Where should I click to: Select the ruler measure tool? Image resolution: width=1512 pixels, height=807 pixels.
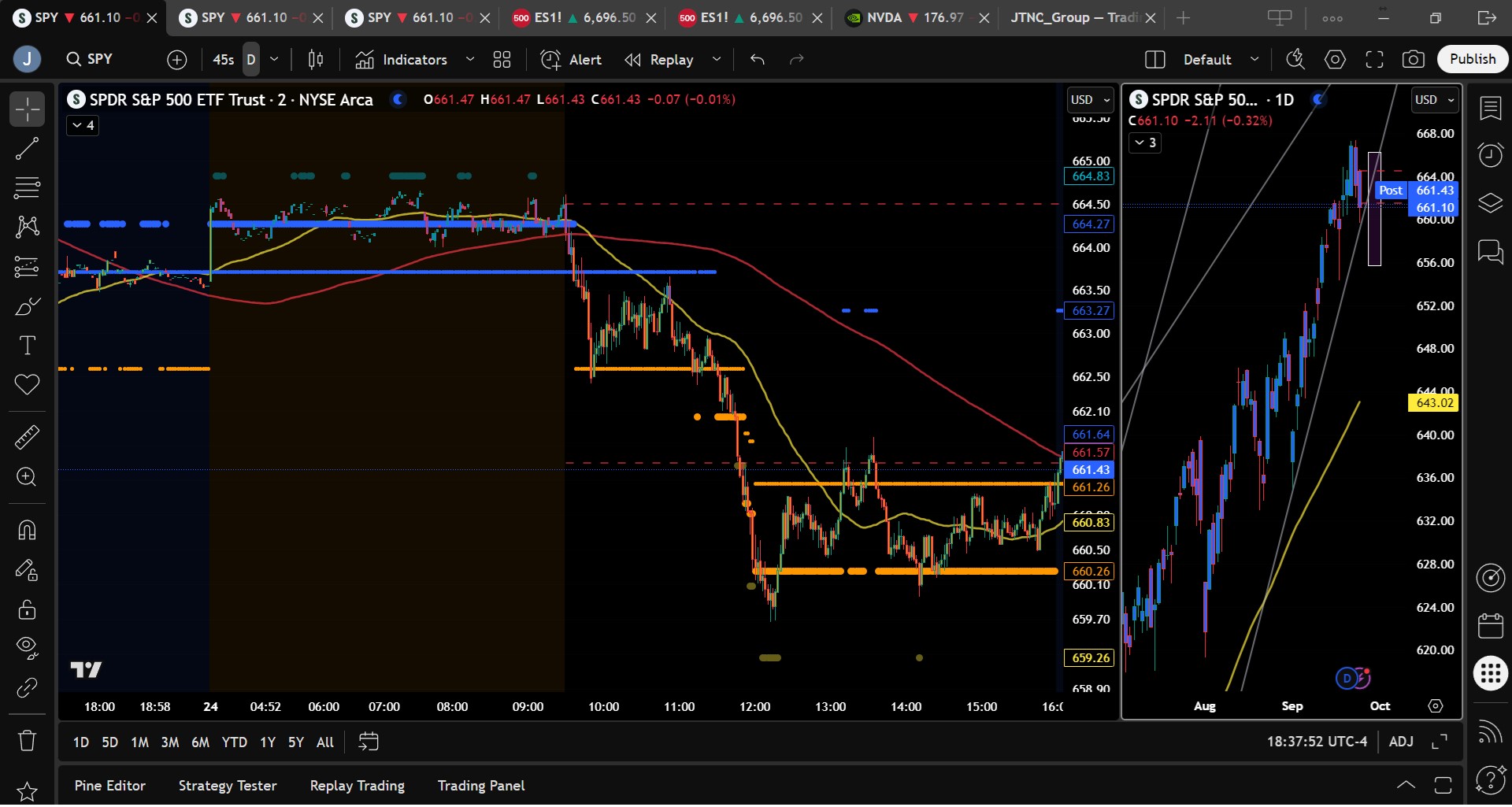point(27,437)
